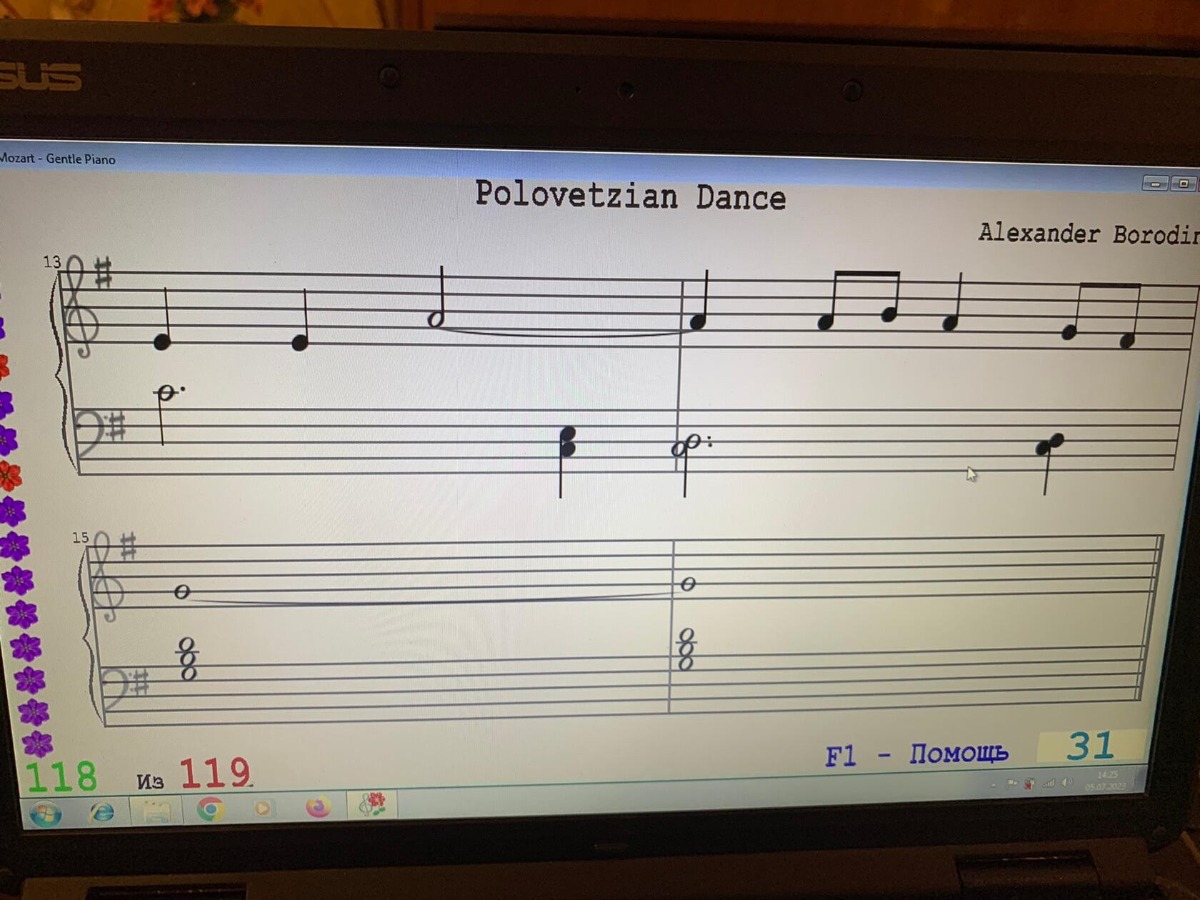Image resolution: width=1200 pixels, height=900 pixels.
Task: Click measure number 15 label
Action: (x=80, y=538)
